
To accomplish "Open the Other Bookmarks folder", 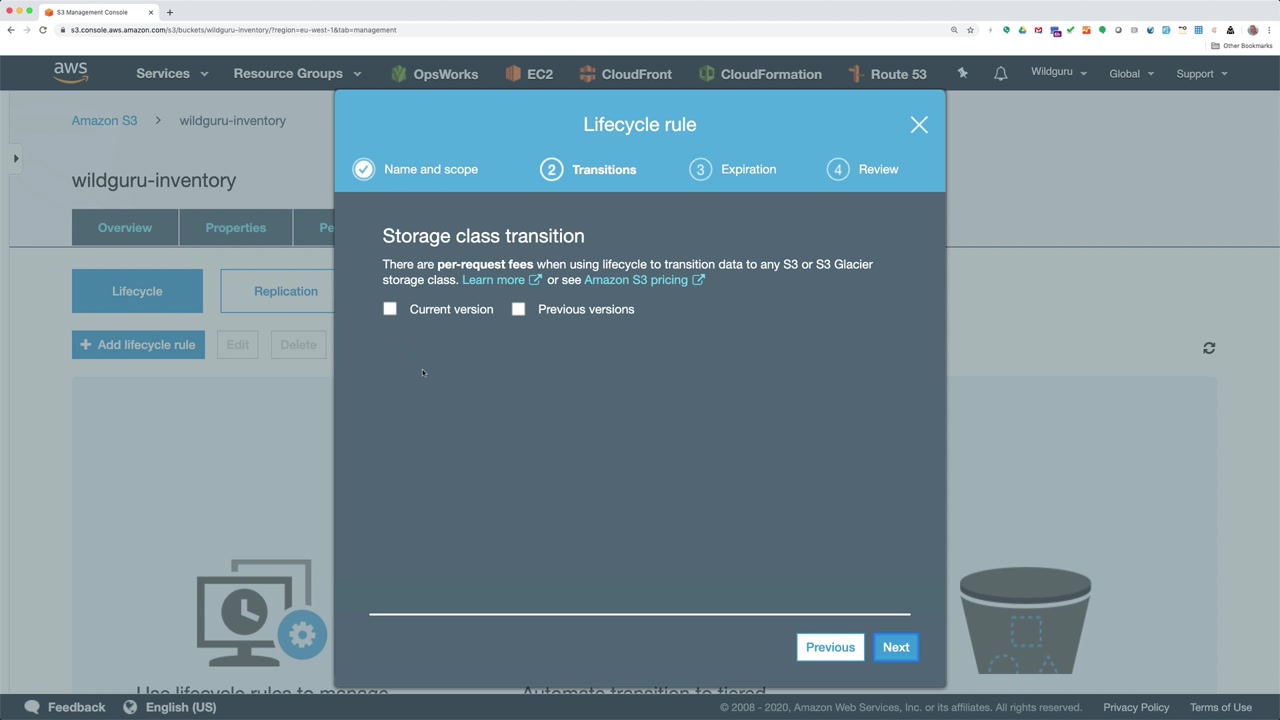I will [1242, 46].
